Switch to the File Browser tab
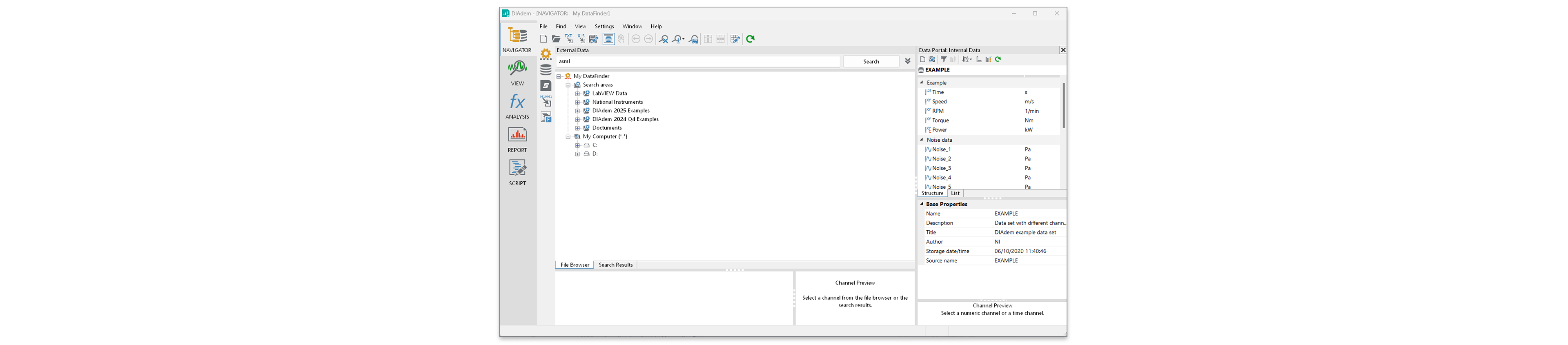 pyautogui.click(x=575, y=265)
